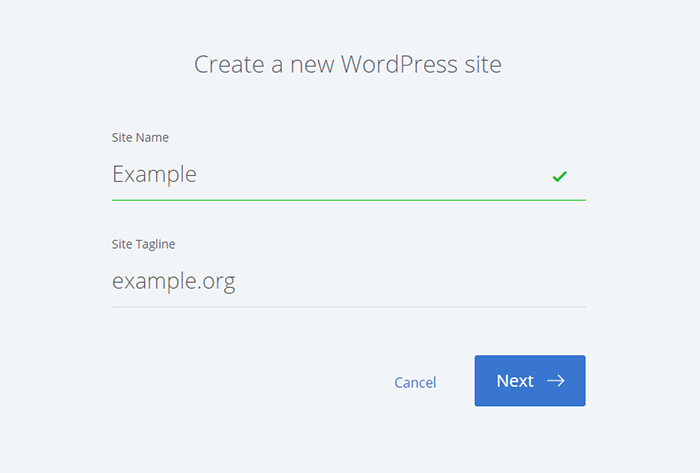
Task: Place cursor in the 'example.org' text
Action: pos(173,282)
